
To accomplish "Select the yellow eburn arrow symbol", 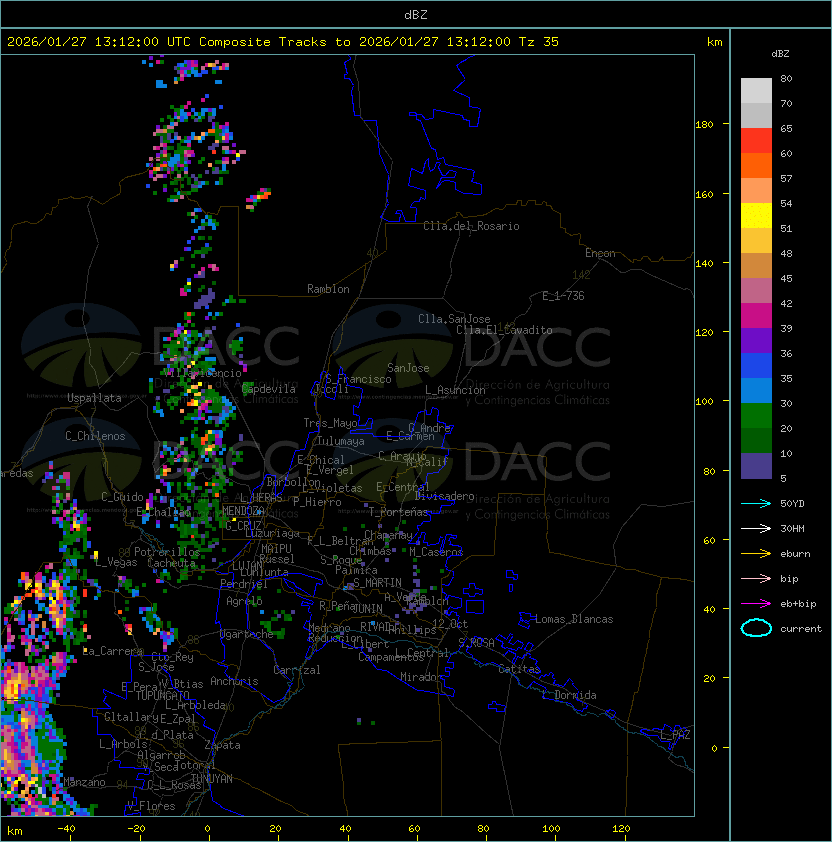I will pyautogui.click(x=756, y=554).
